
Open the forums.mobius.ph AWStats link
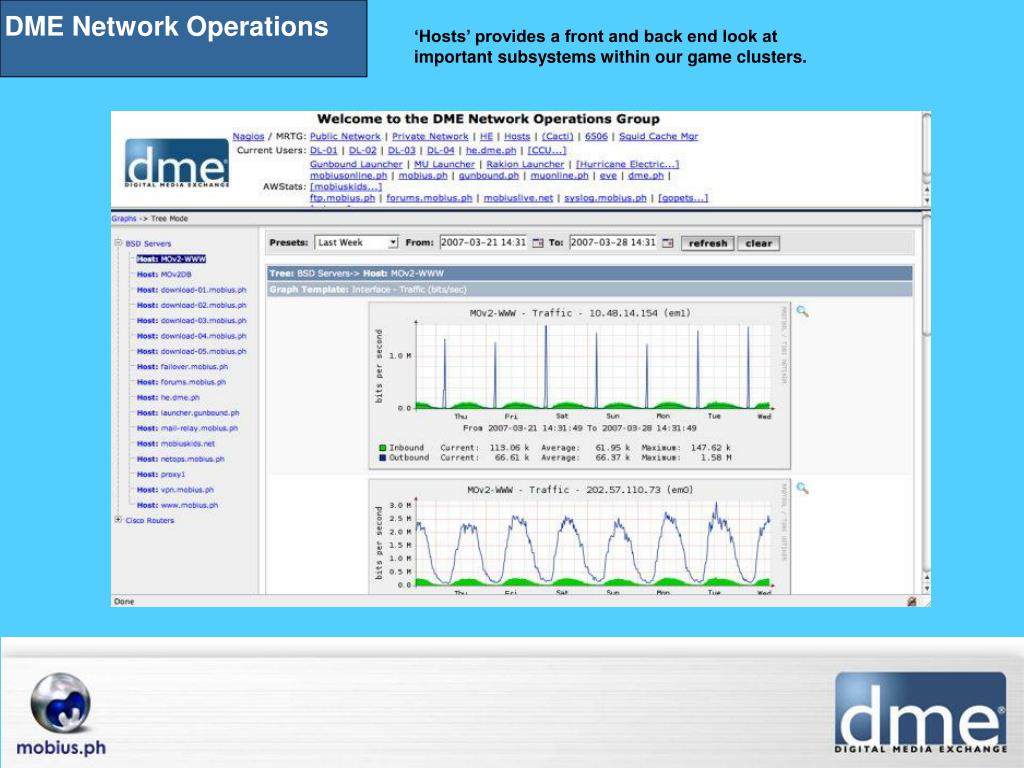coord(429,198)
